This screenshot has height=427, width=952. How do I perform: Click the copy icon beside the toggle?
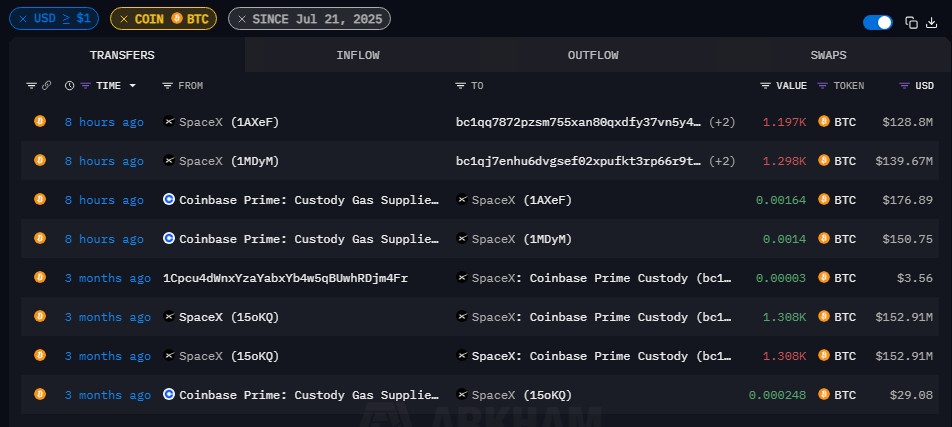coord(911,22)
